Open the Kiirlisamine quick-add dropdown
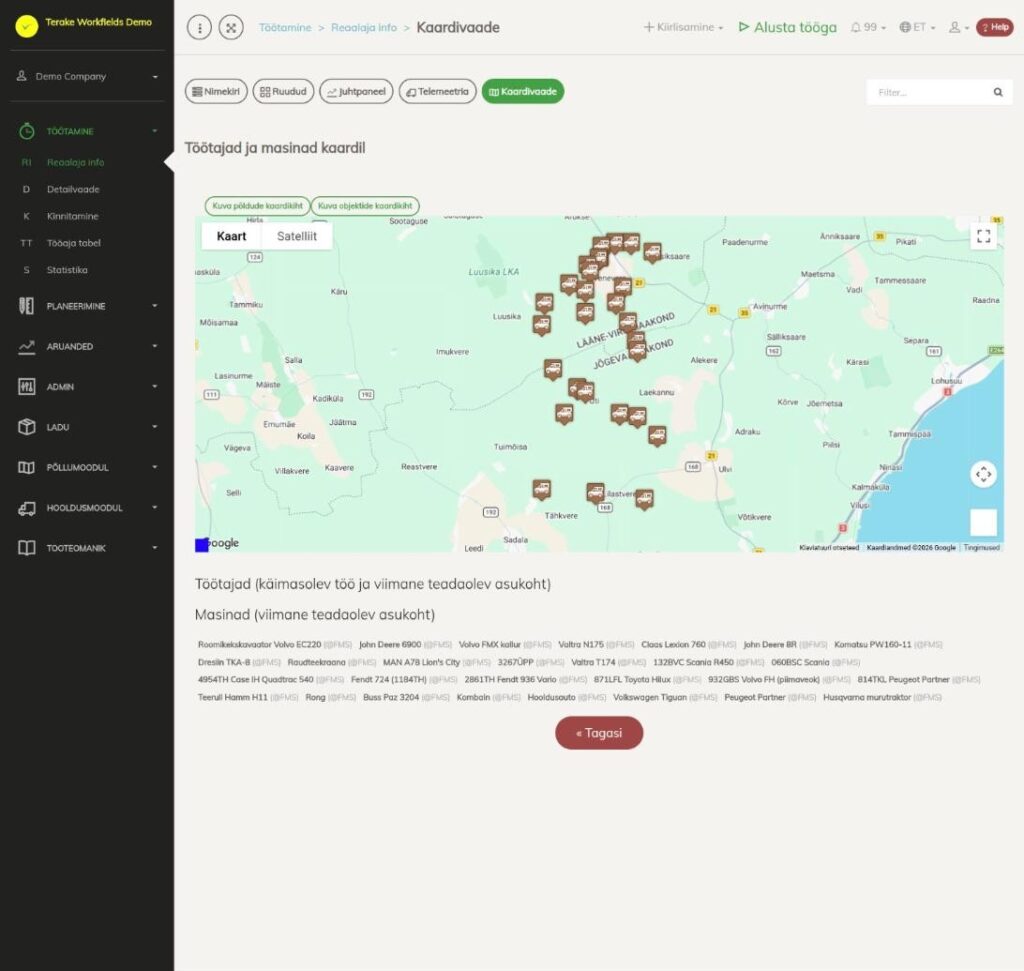Screen dimensions: 1024x971 684,27
